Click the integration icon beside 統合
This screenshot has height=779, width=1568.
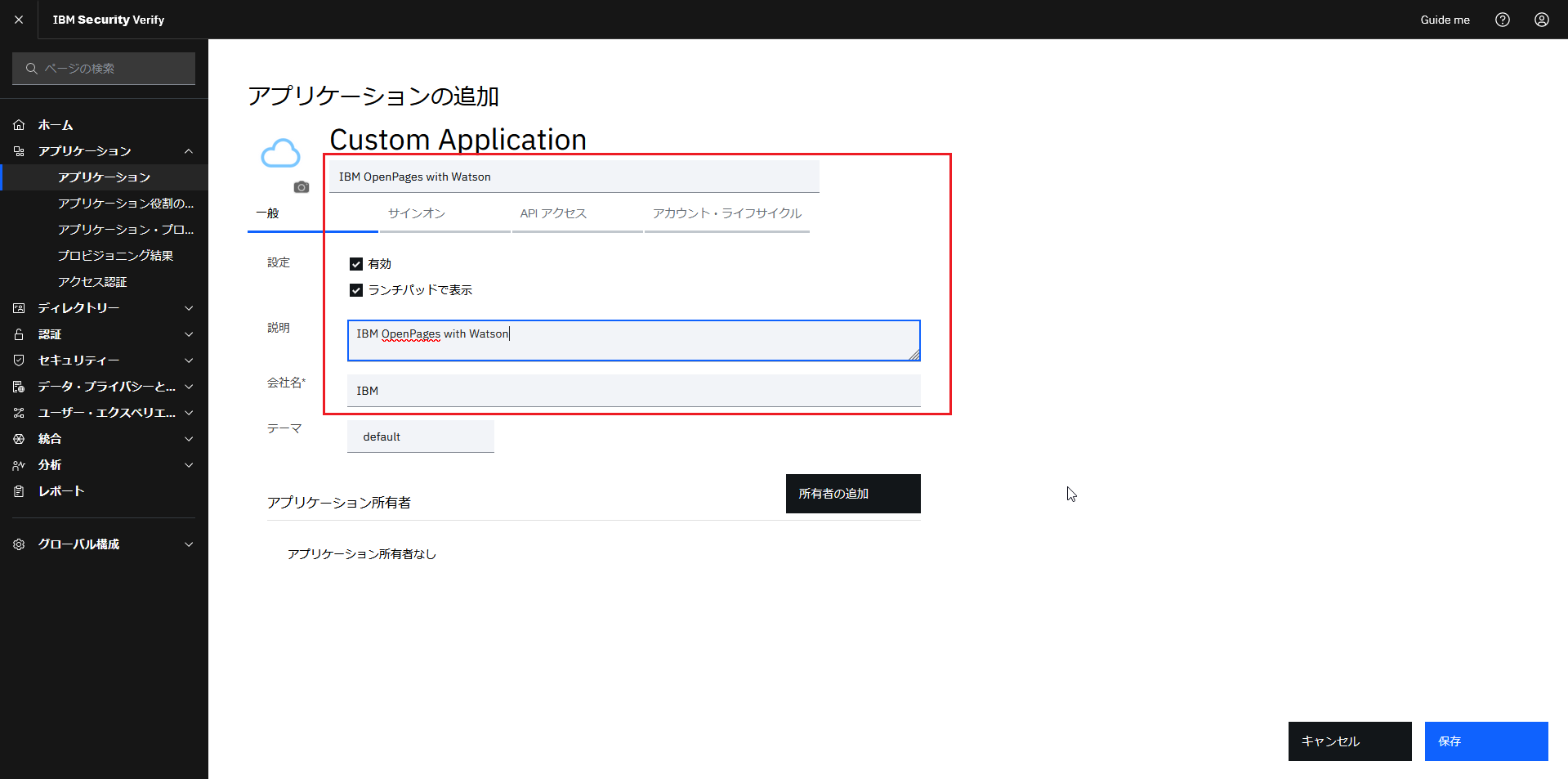point(19,439)
